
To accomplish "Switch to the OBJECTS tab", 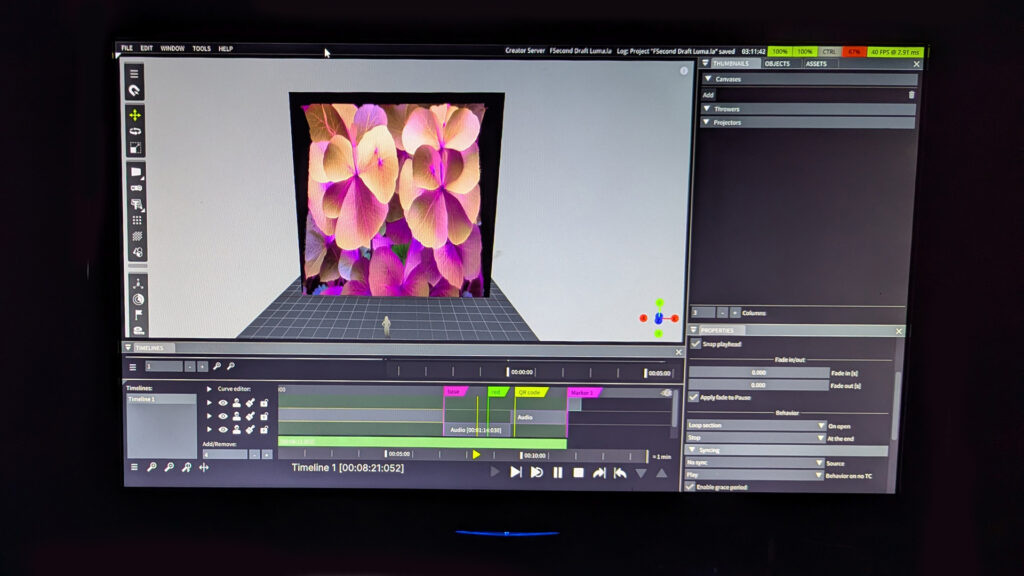I will [x=777, y=64].
